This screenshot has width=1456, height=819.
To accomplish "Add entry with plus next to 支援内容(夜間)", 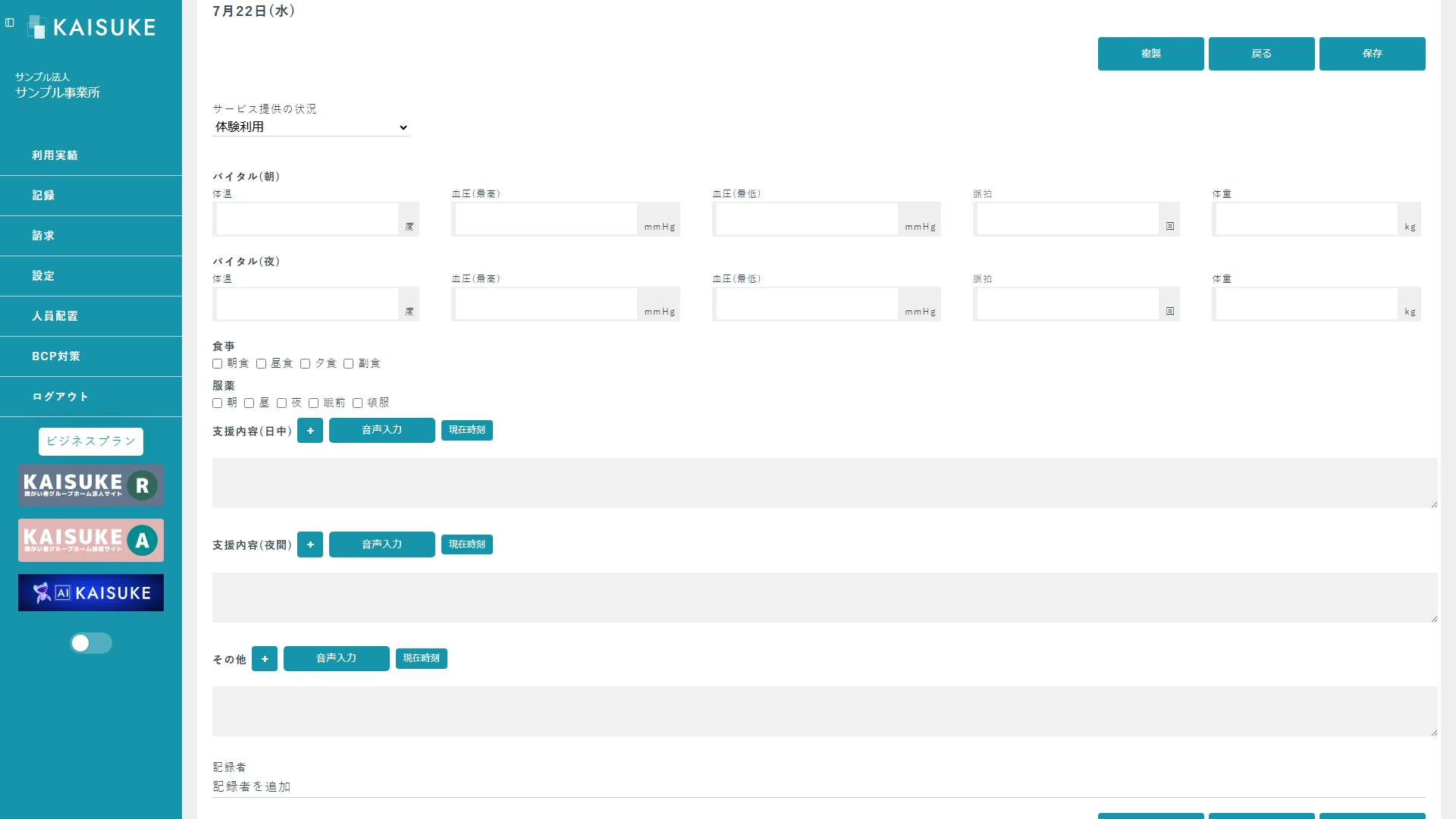I will [310, 544].
